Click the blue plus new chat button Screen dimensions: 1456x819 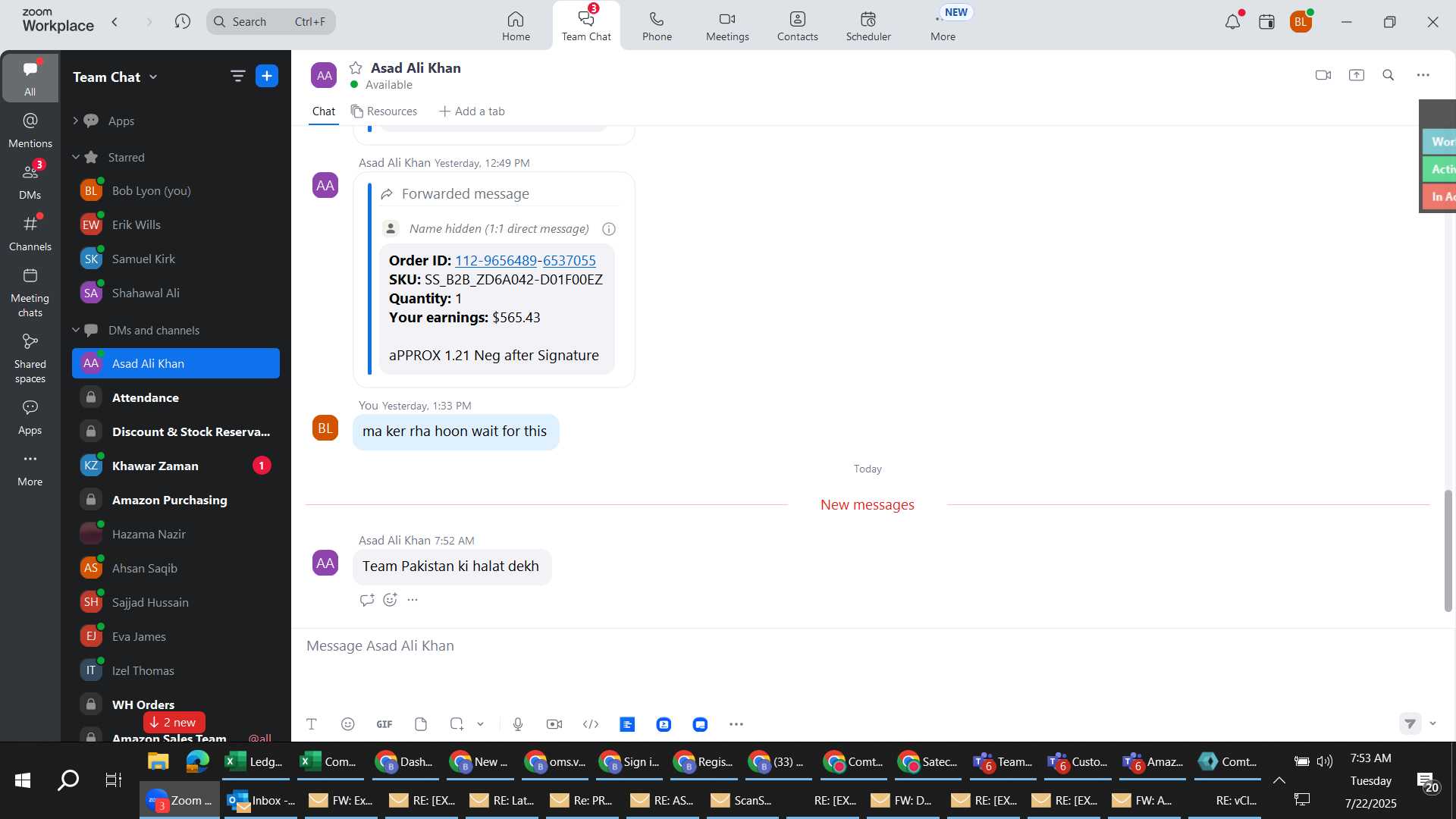coord(267,76)
